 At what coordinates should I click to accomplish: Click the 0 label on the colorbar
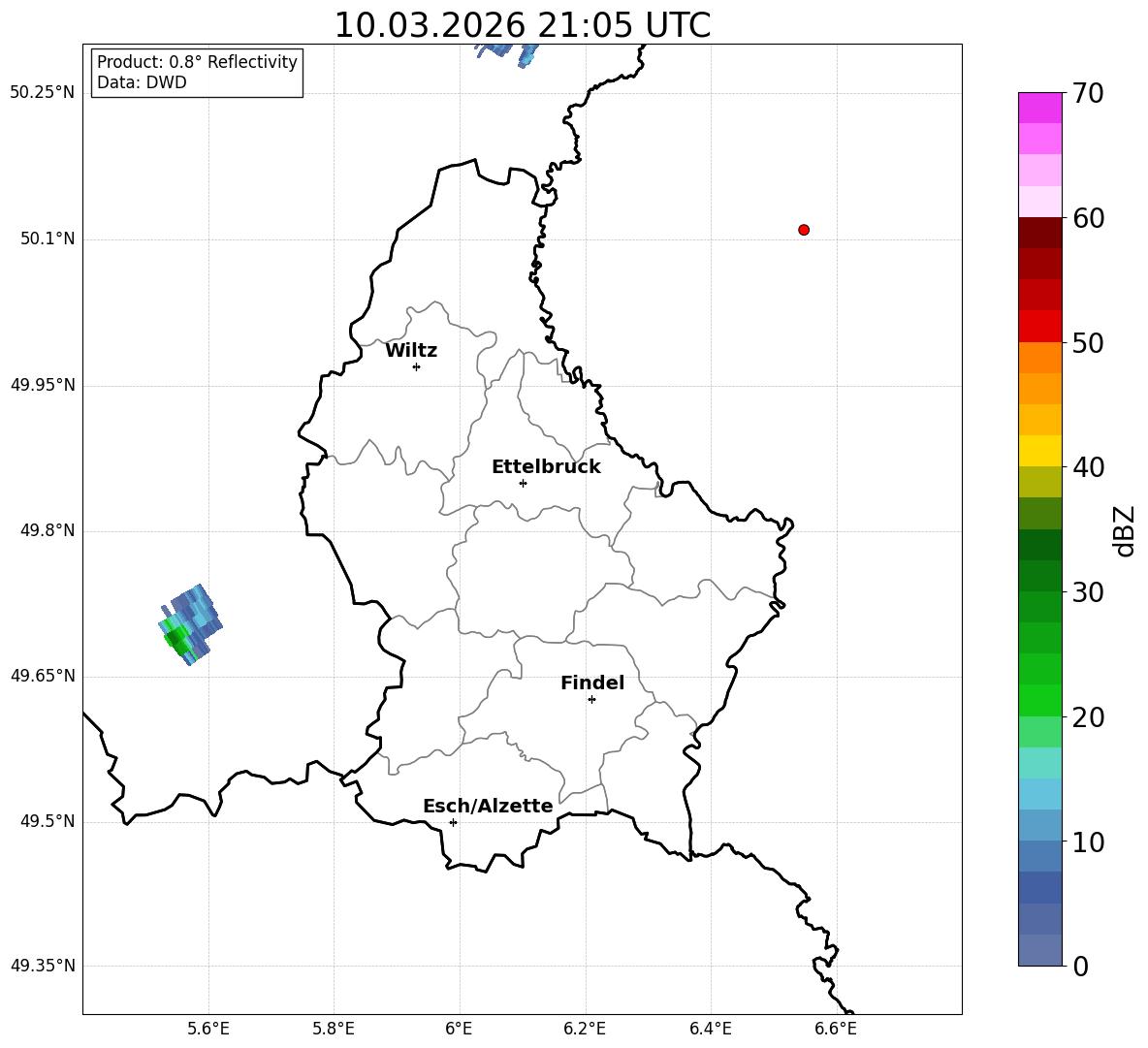(x=1080, y=967)
